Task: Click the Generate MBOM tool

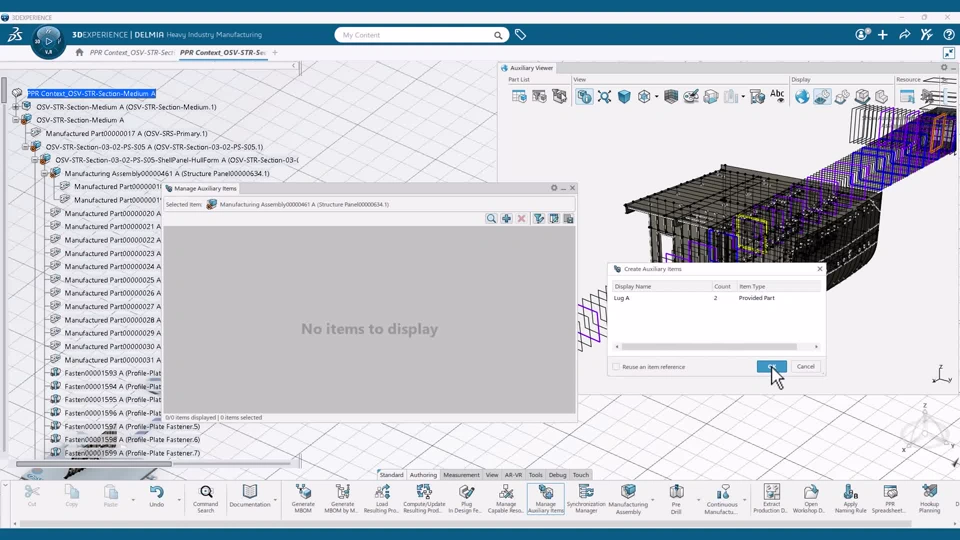Action: (303, 492)
